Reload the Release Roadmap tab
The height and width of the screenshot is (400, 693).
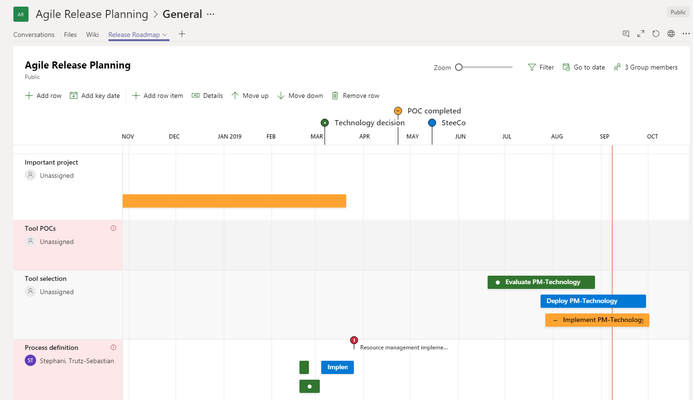click(656, 34)
